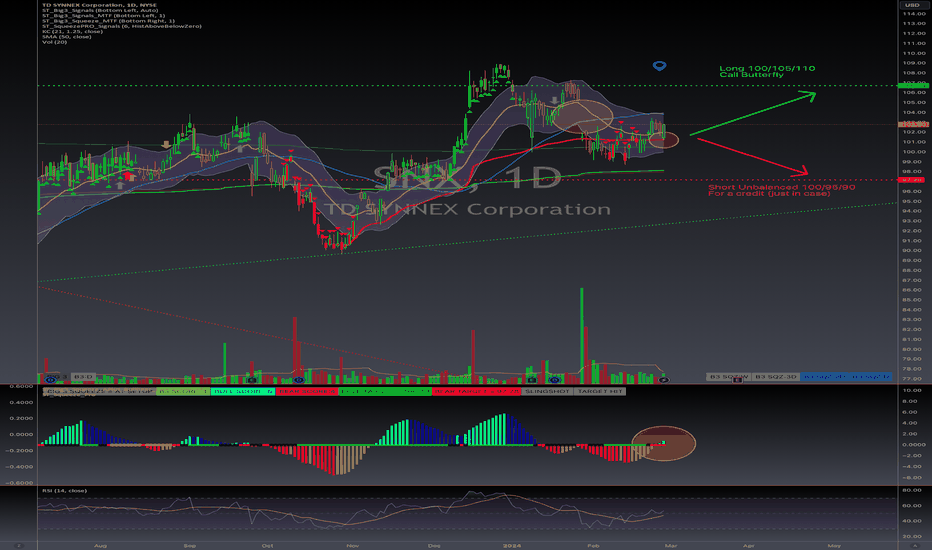Click the BEAR TARGET = 97.20 label
Viewport: 932px width, 550px height.
(x=476, y=391)
